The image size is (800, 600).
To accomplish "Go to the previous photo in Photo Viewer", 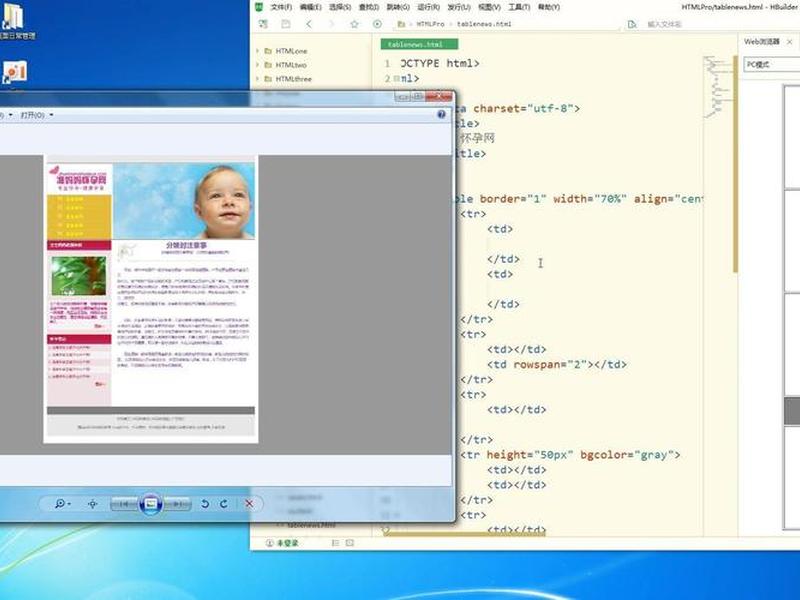I will pyautogui.click(x=124, y=505).
